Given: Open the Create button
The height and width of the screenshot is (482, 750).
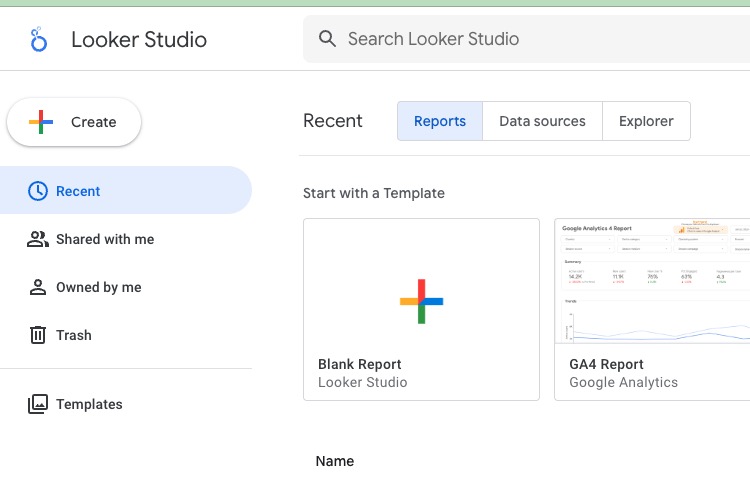Looking at the screenshot, I should [x=74, y=122].
